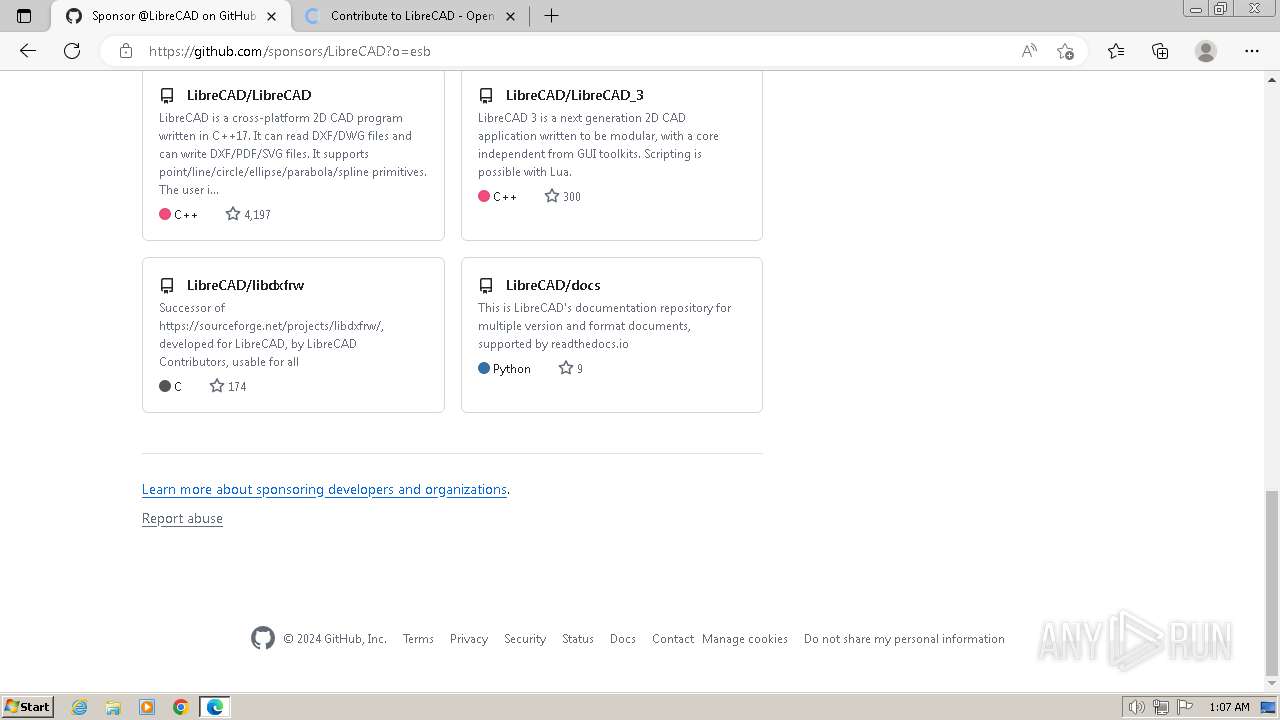Open the Status footer link

(x=578, y=639)
